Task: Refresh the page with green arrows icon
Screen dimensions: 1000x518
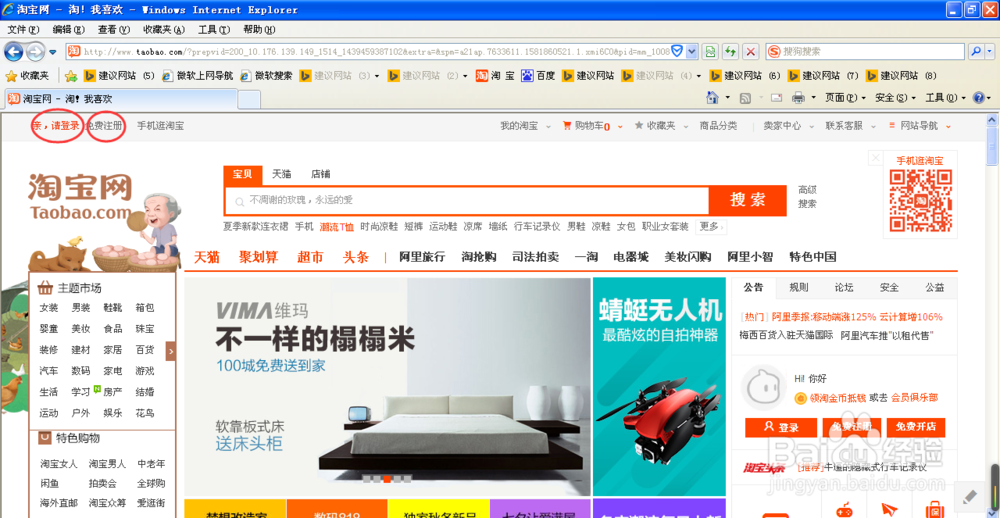Action: coord(730,52)
